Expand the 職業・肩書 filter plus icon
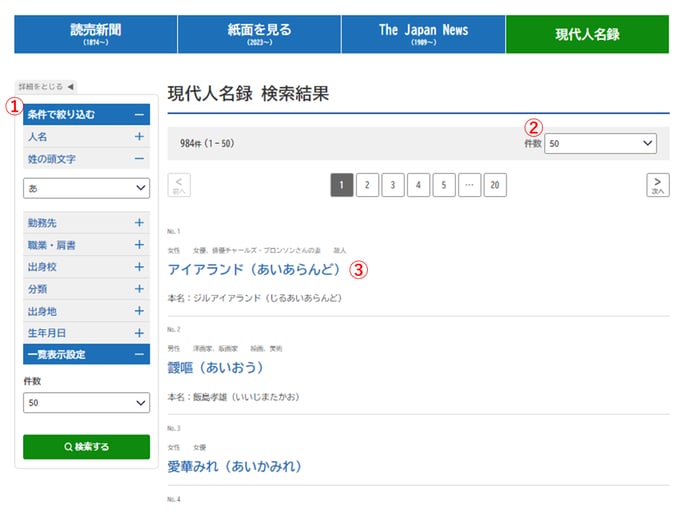 click(x=139, y=245)
